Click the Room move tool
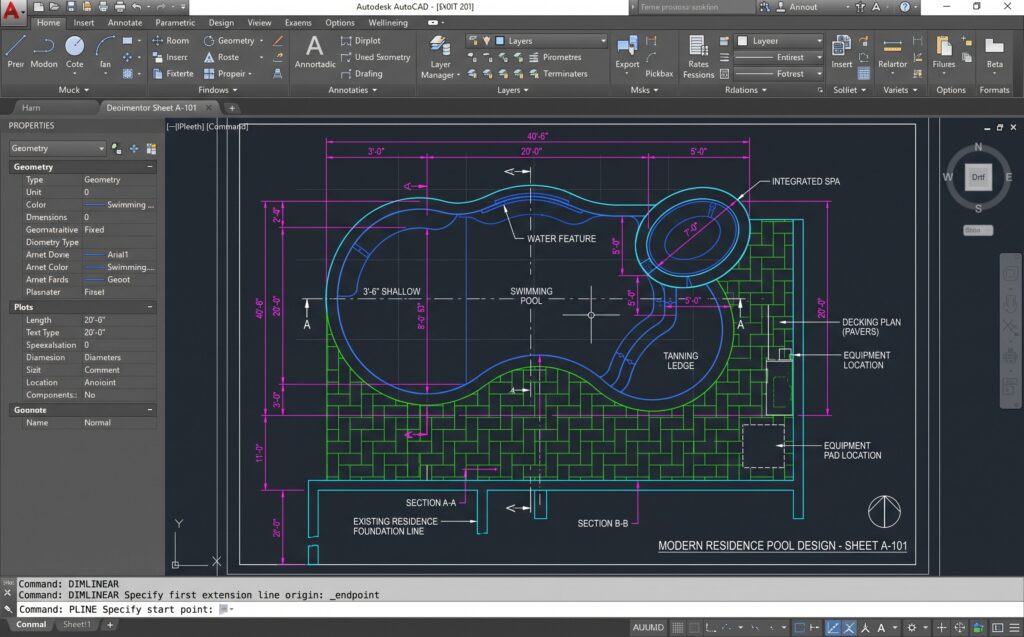This screenshot has height=637, width=1024. tap(171, 41)
